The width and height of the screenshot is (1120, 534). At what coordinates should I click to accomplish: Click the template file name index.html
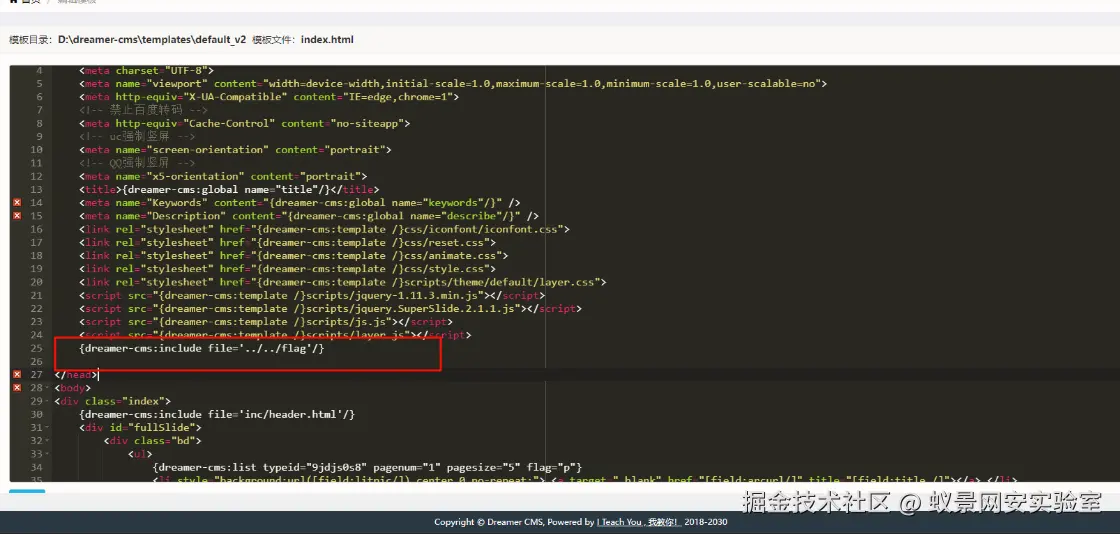pos(327,40)
